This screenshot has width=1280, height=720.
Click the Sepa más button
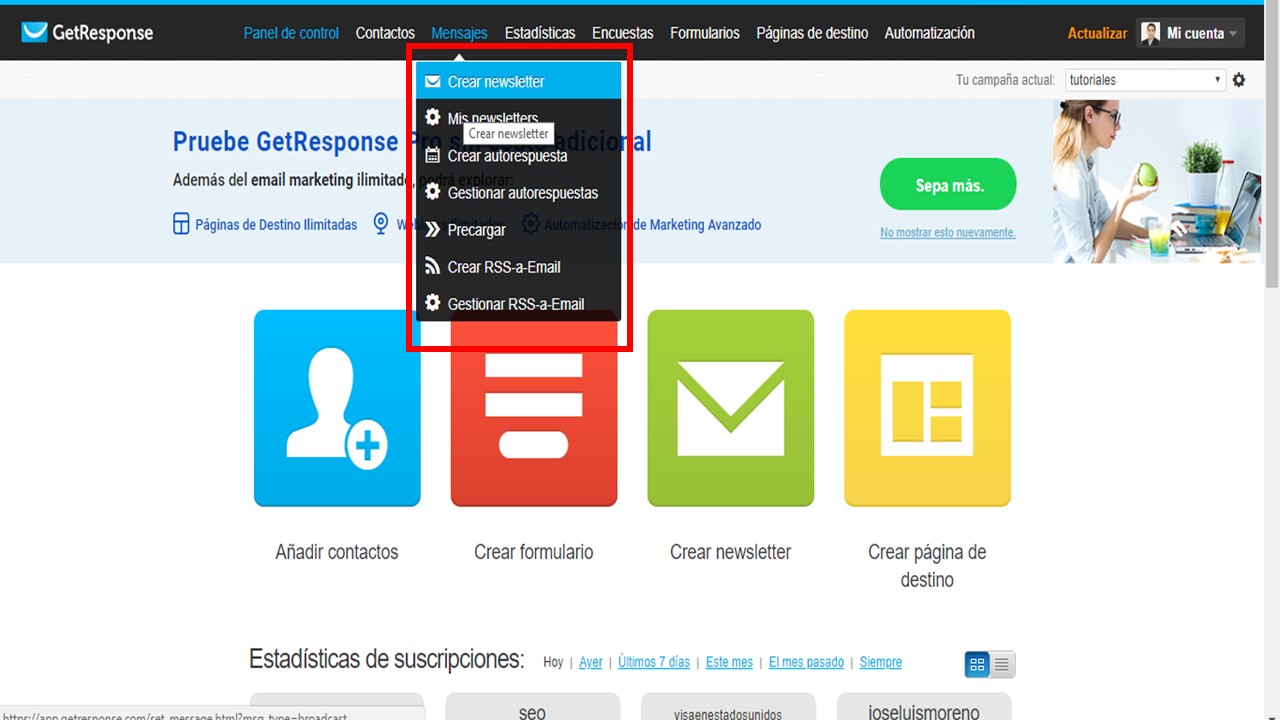(948, 185)
